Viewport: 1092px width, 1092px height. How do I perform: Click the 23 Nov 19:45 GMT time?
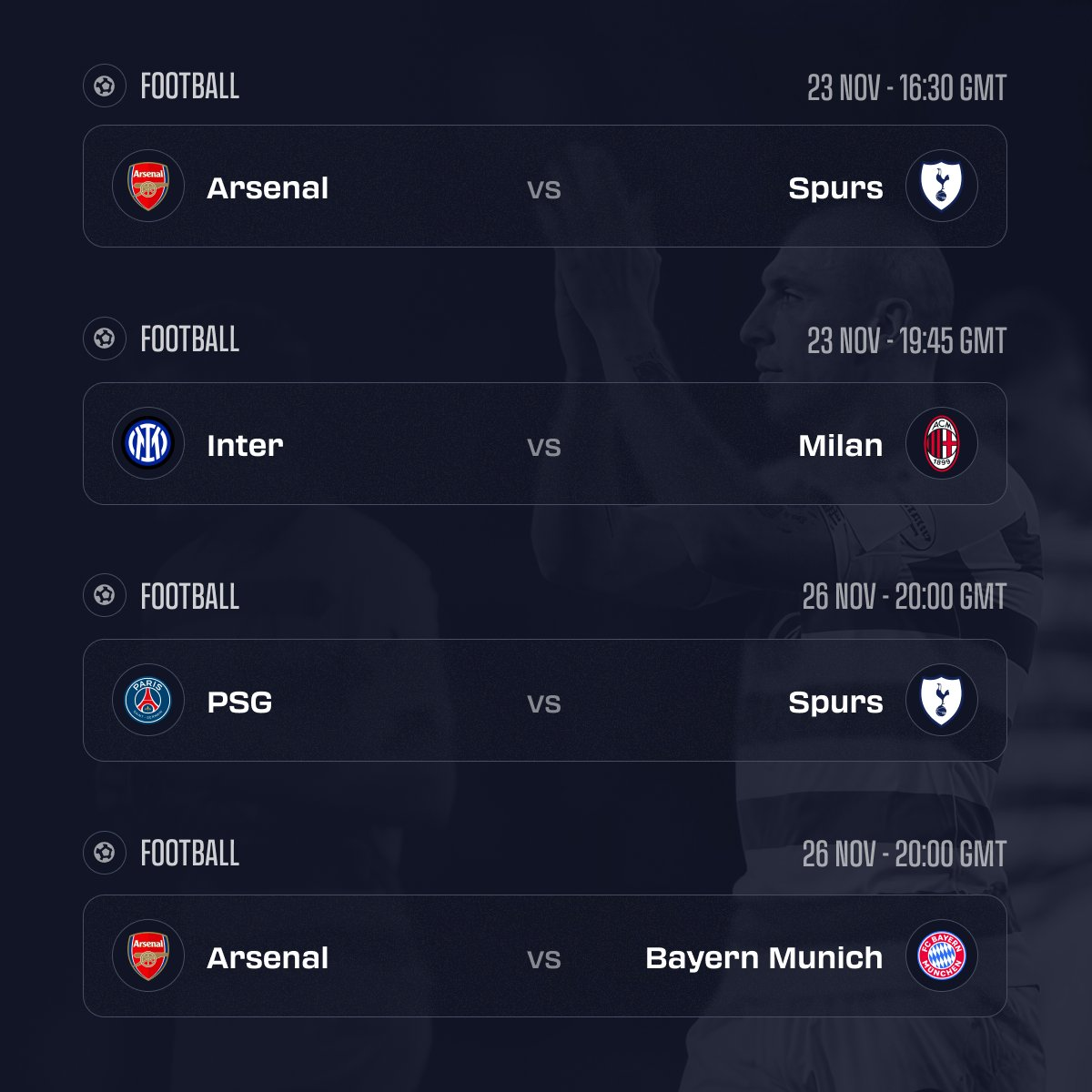pos(906,341)
